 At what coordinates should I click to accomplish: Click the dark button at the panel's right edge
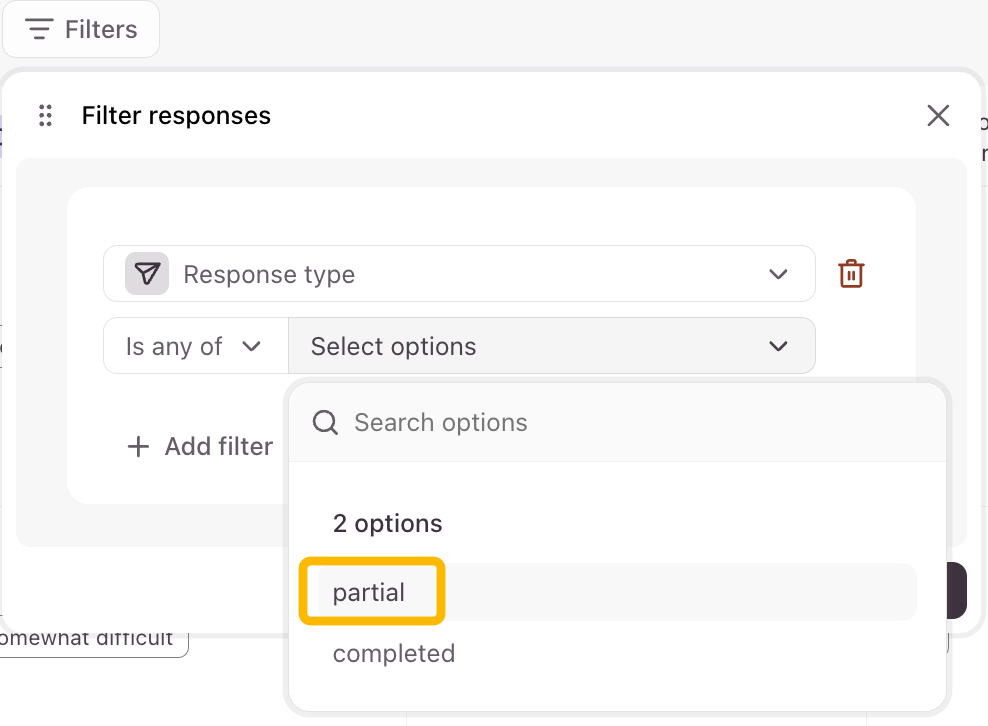pyautogui.click(x=956, y=590)
